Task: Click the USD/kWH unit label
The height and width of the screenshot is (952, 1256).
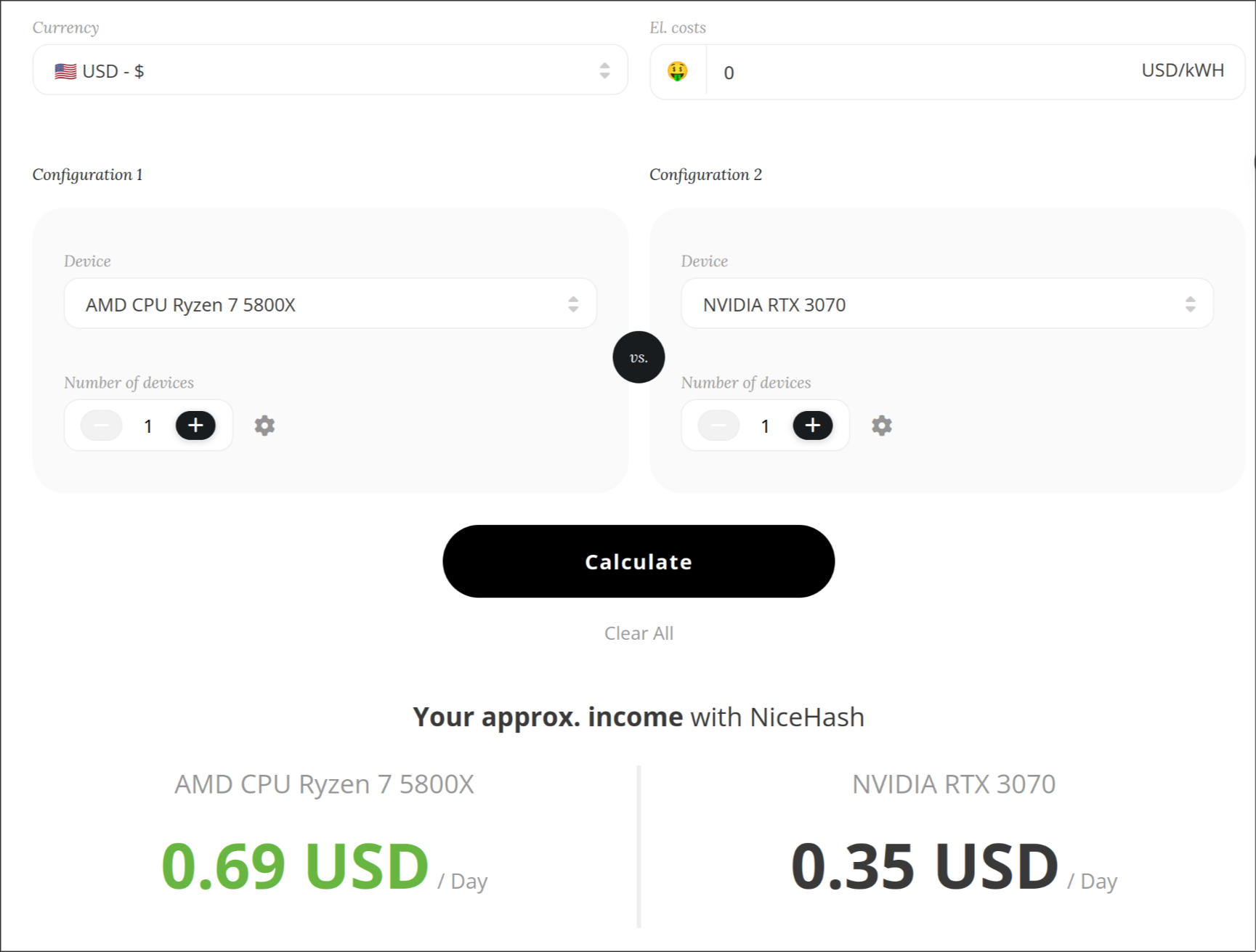Action: (x=1183, y=70)
